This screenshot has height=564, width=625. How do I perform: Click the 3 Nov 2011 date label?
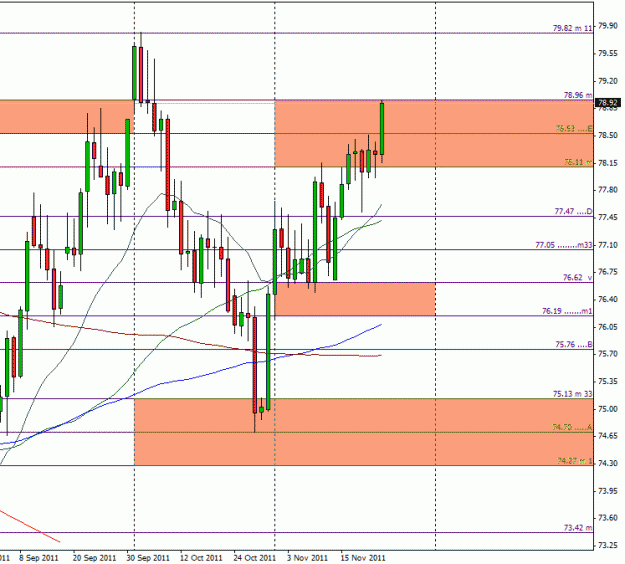[x=308, y=558]
